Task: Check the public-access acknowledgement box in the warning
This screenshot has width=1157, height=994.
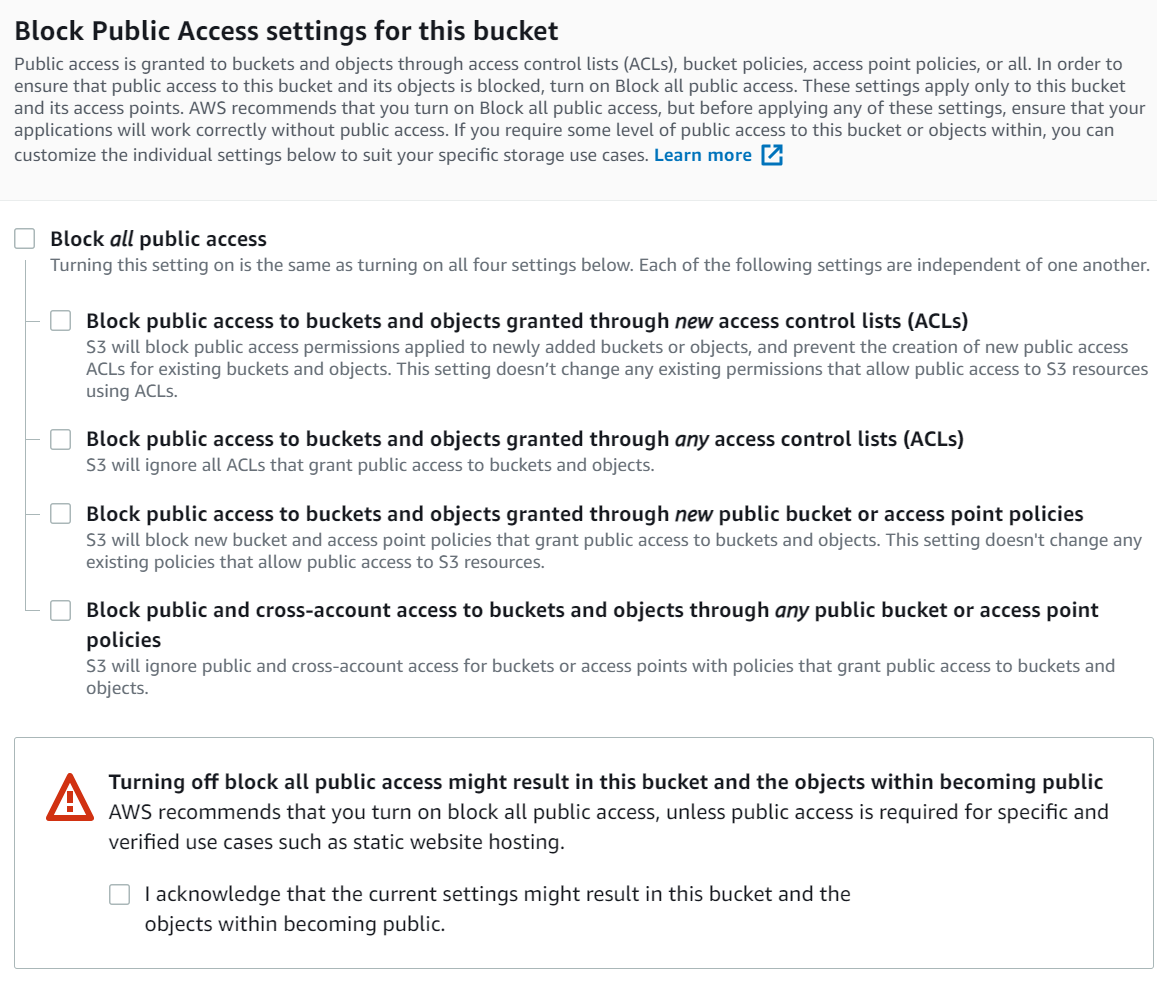Action: 120,894
